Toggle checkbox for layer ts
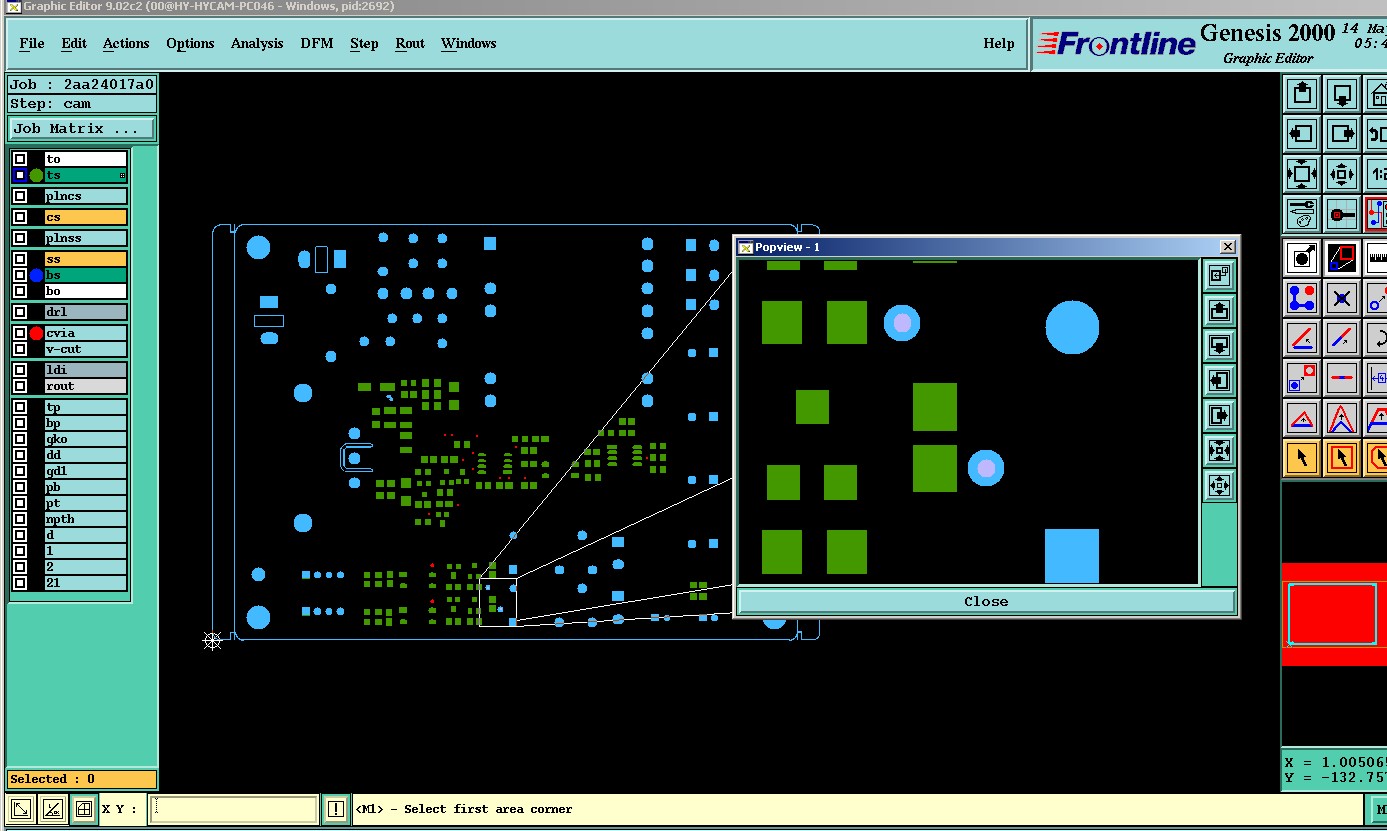 coord(20,175)
